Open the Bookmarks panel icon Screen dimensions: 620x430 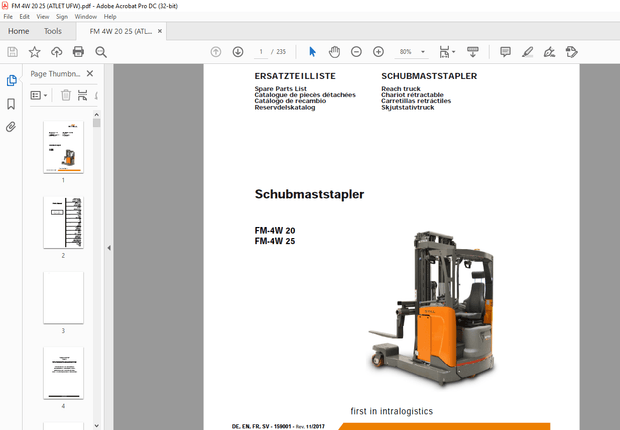coord(11,104)
